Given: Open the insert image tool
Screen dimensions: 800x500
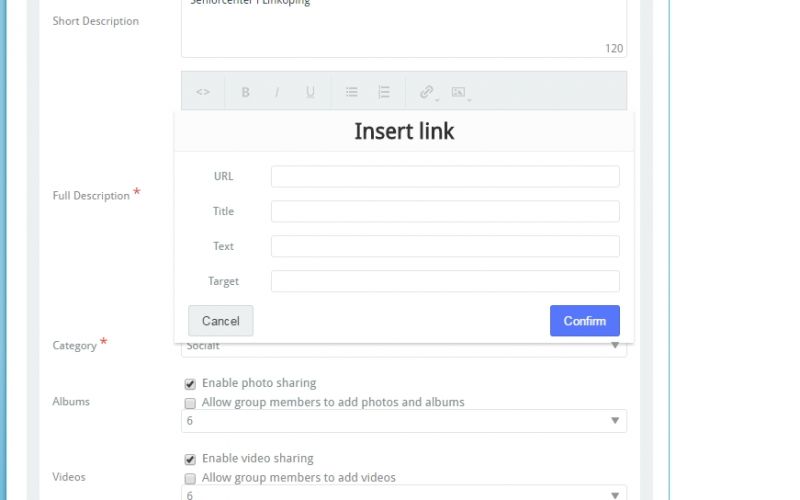Looking at the screenshot, I should (x=459, y=92).
